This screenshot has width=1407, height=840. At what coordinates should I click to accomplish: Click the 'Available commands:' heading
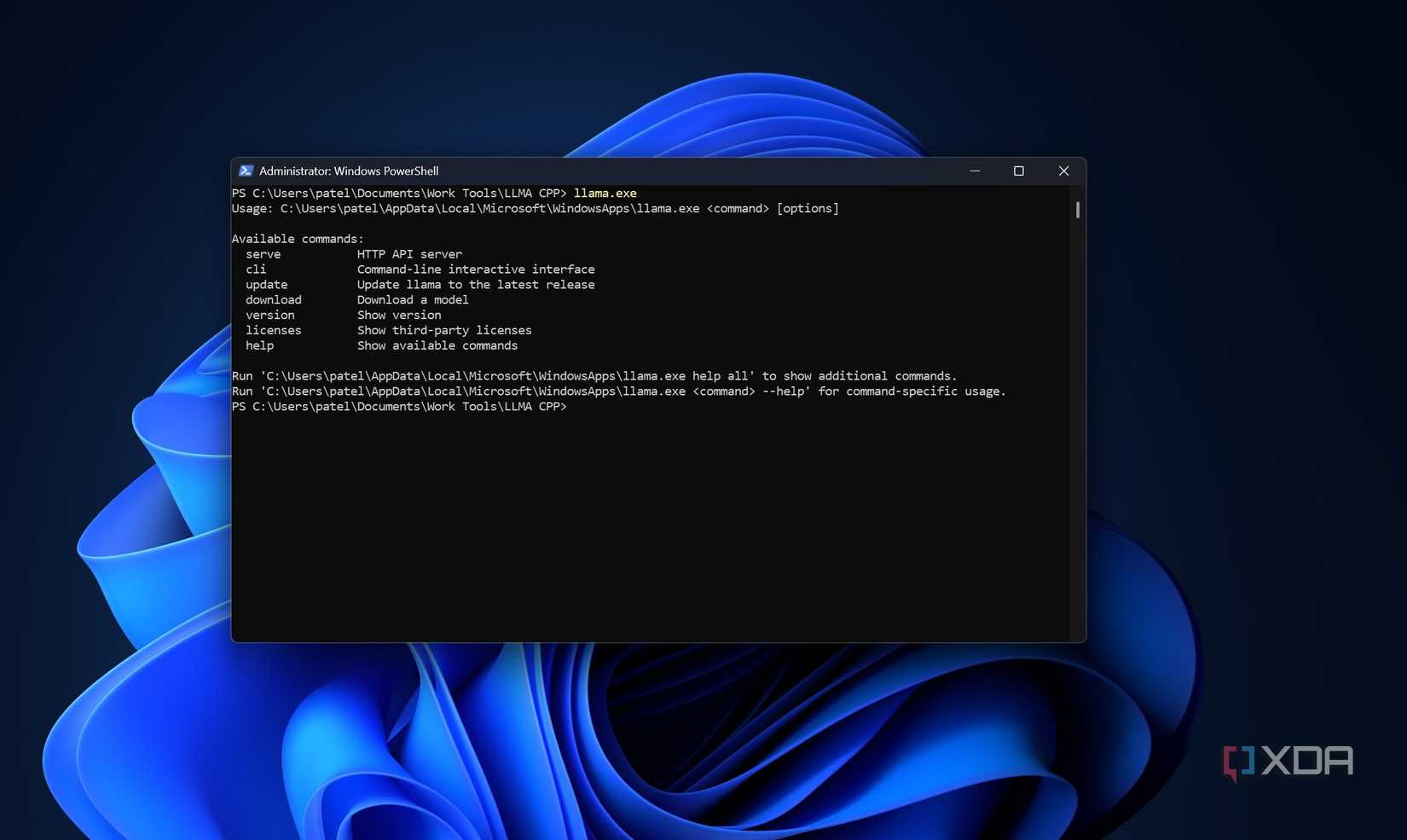[298, 239]
